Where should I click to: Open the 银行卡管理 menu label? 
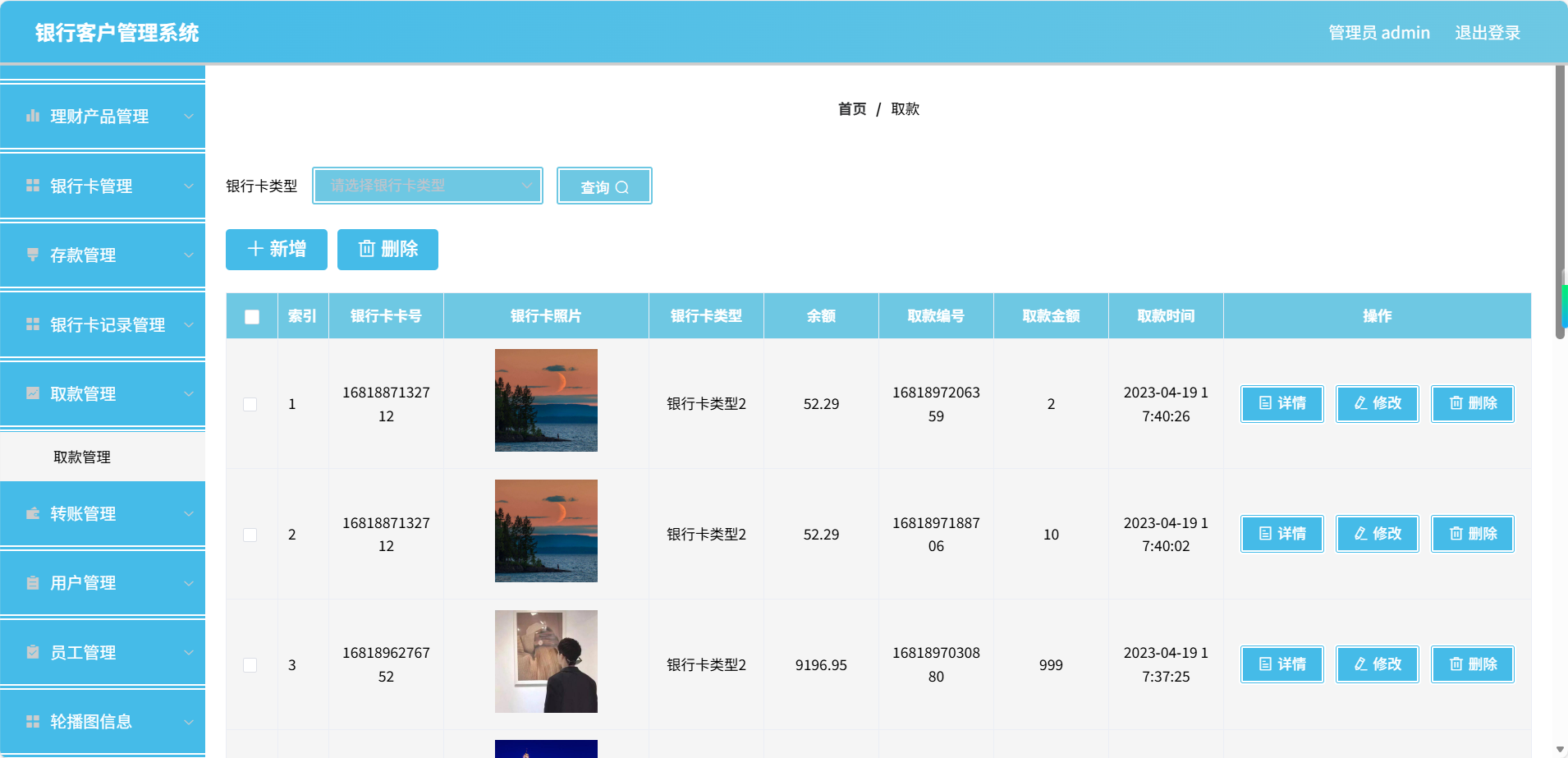click(91, 186)
